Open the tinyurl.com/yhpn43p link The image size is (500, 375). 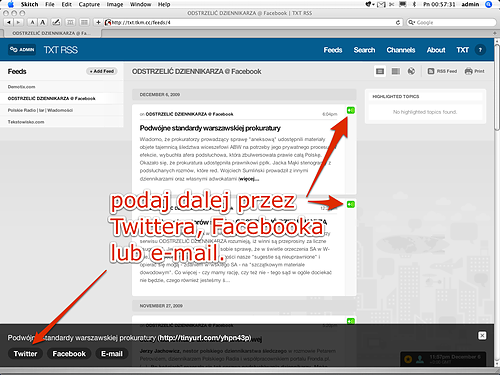coord(205,338)
